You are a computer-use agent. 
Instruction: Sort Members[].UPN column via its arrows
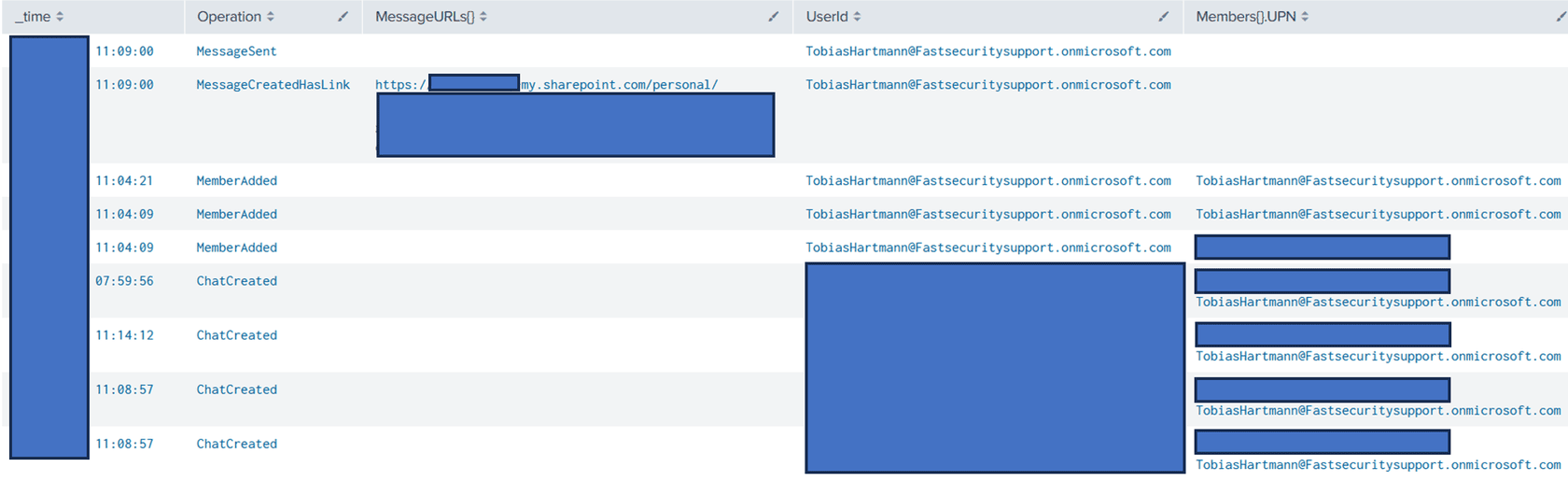pyautogui.click(x=1305, y=17)
